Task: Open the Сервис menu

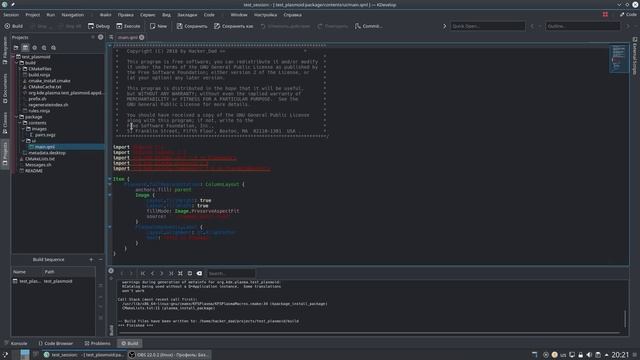Action: coord(148,15)
